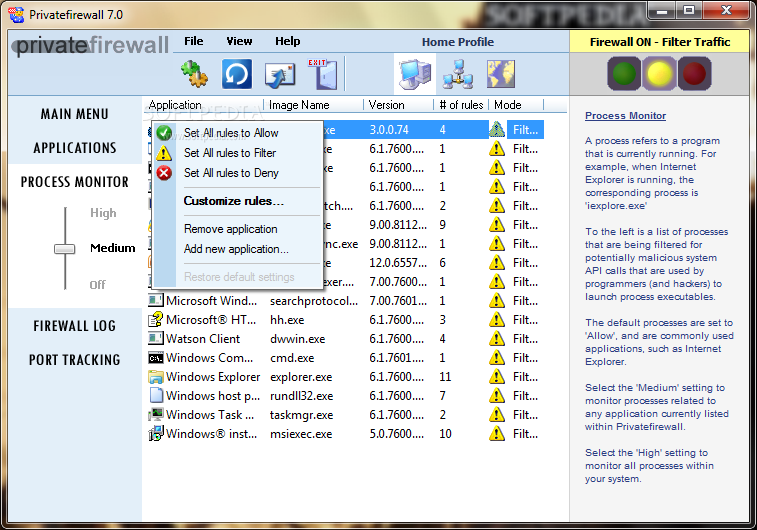The image size is (757, 530).
Task: Click the yellow Filter traffic light
Action: (659, 73)
